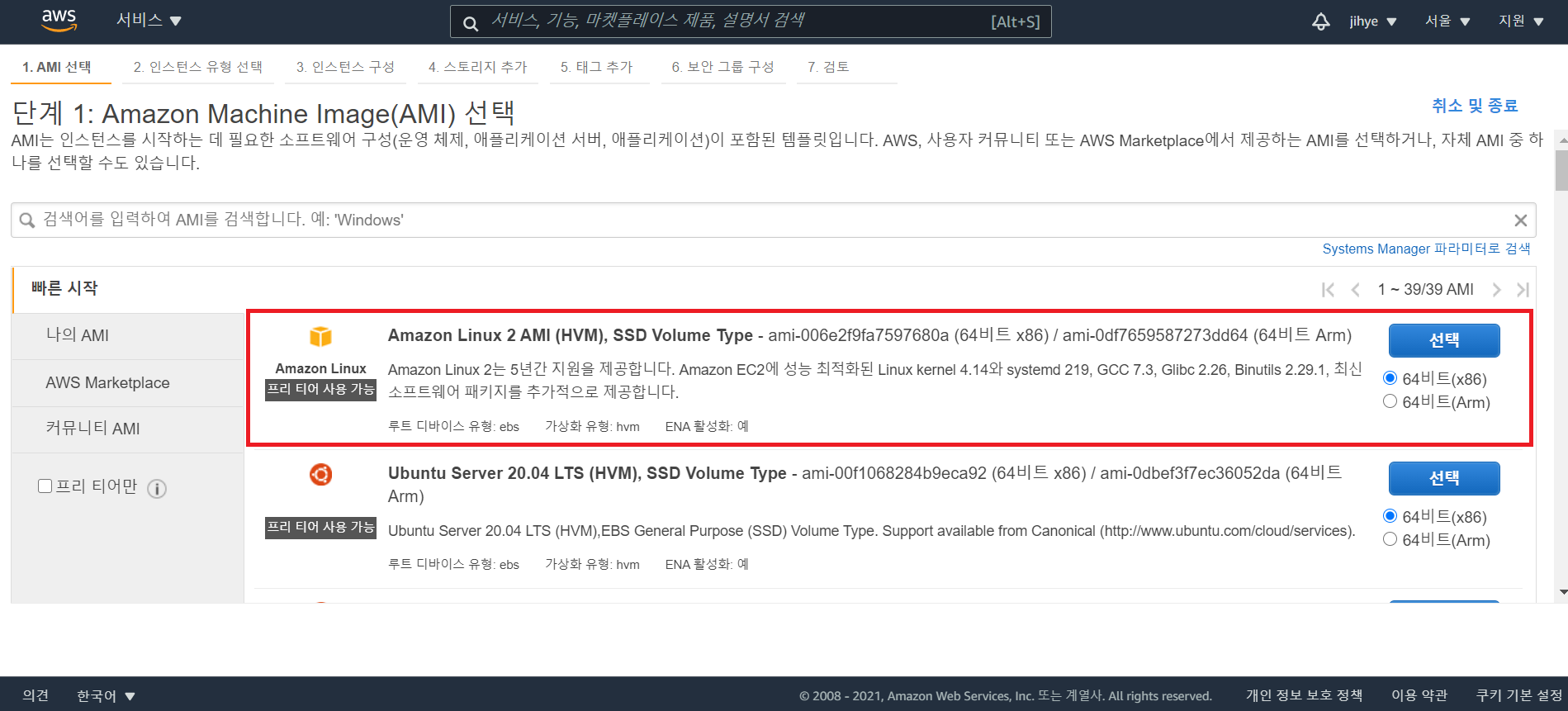Image resolution: width=1568 pixels, height=711 pixels.
Task: Click scrollbar down arrow
Action: tap(1562, 592)
